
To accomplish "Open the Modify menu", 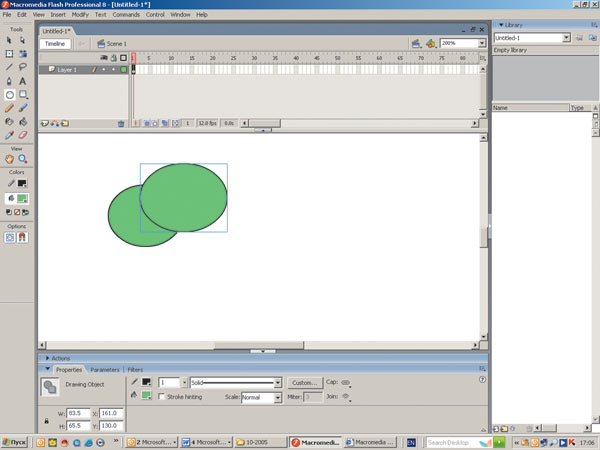I will 80,15.
